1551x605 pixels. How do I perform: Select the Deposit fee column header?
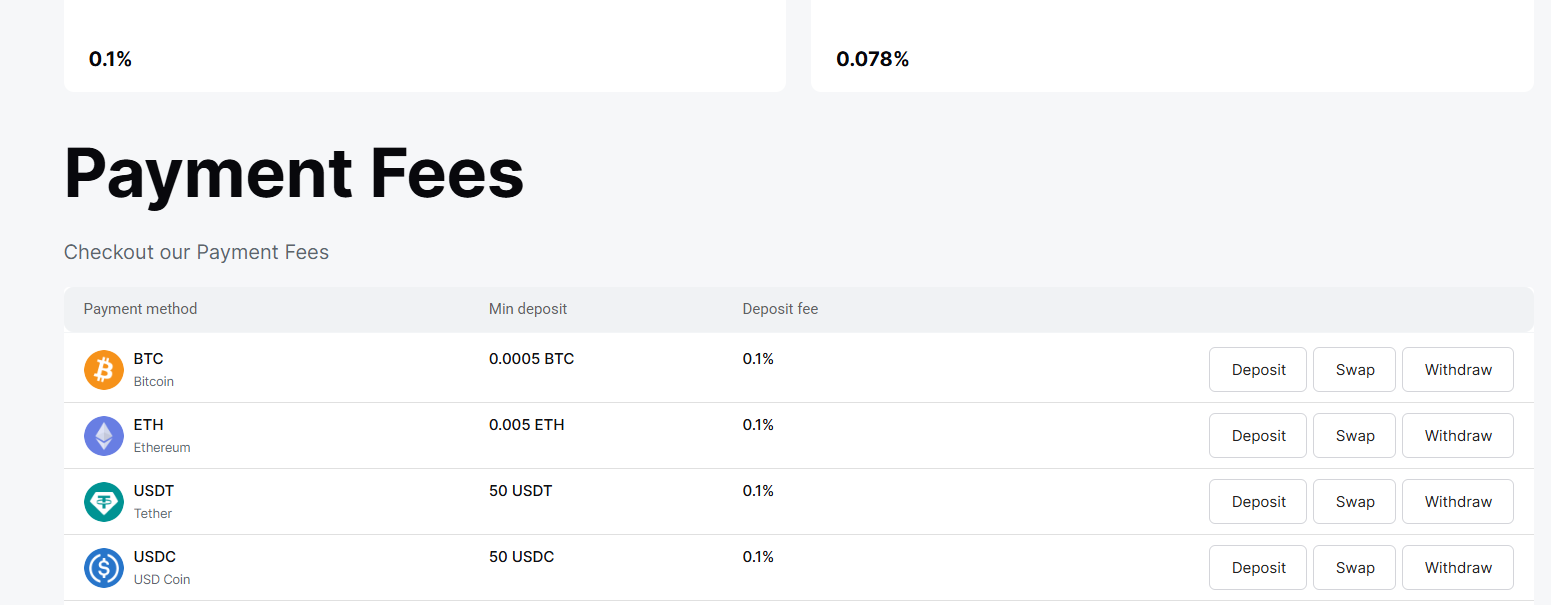tap(780, 309)
